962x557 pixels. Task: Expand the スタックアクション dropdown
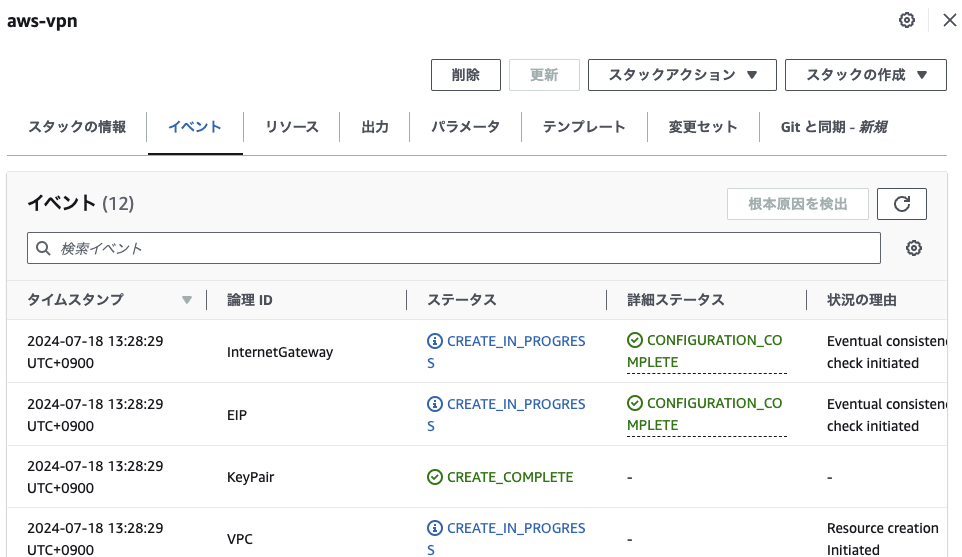point(682,75)
